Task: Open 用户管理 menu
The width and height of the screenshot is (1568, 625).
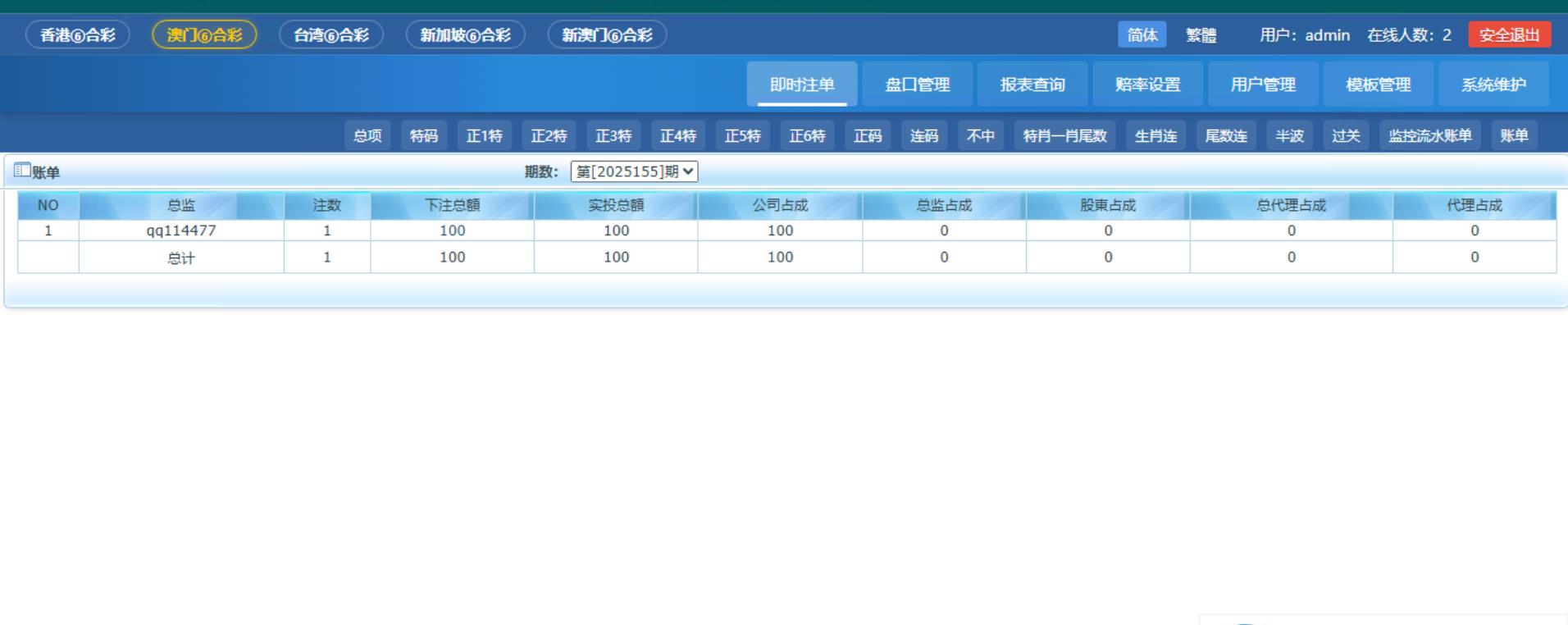Action: pyautogui.click(x=1263, y=84)
